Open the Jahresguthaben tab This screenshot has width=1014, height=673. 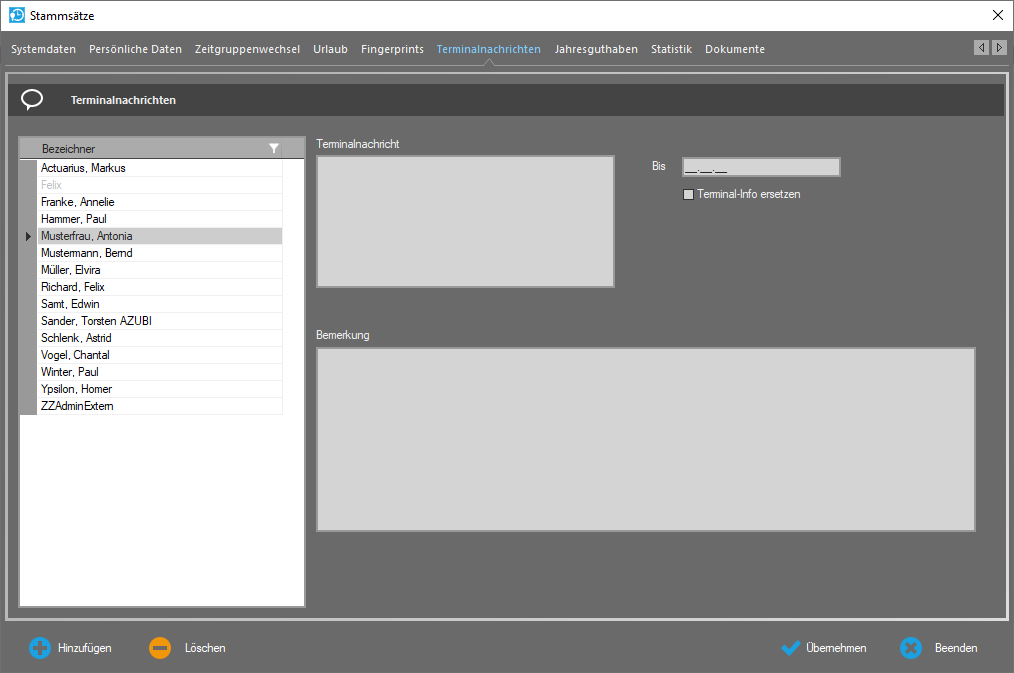click(596, 49)
